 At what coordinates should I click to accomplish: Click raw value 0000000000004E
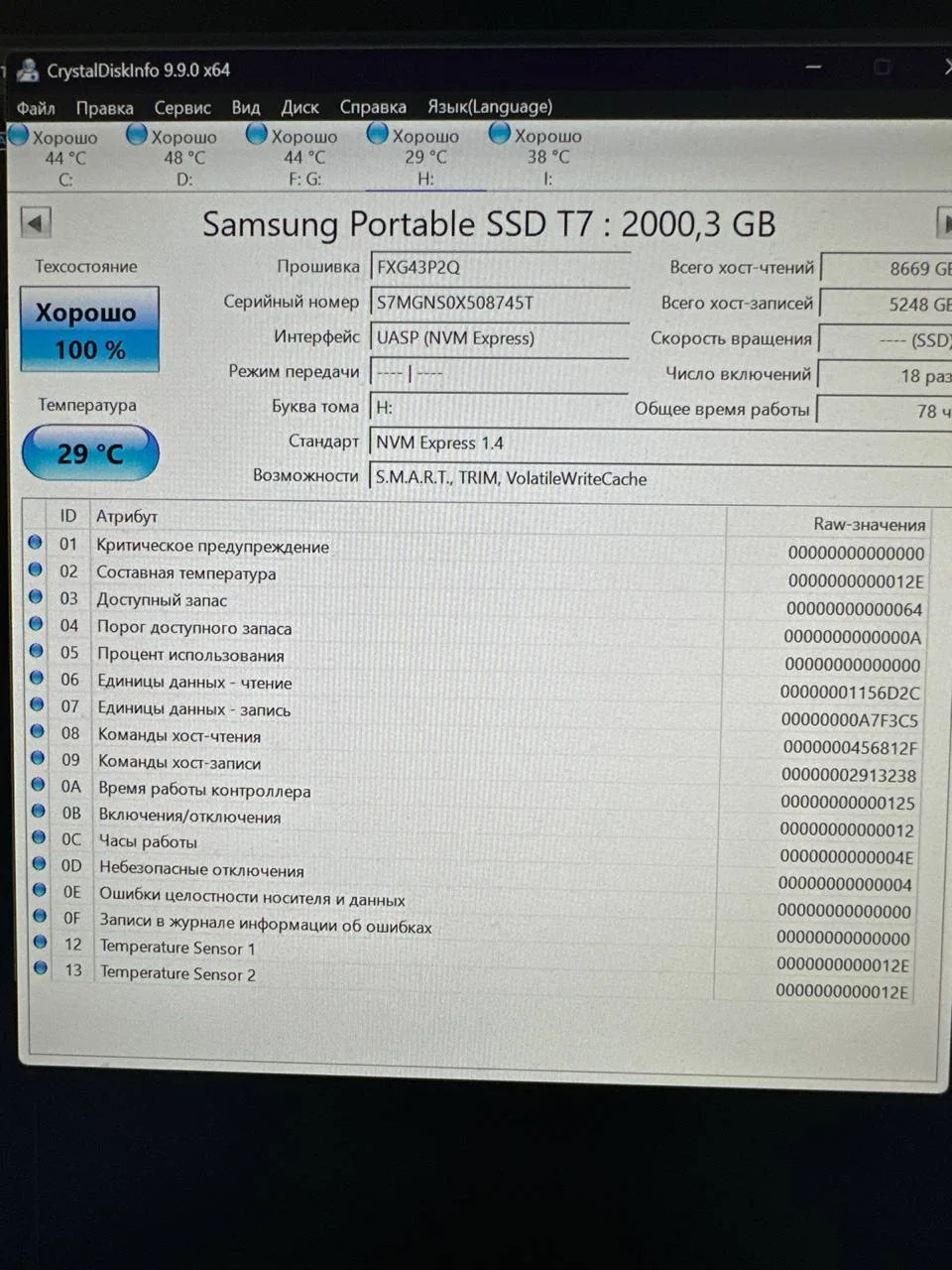point(847,856)
